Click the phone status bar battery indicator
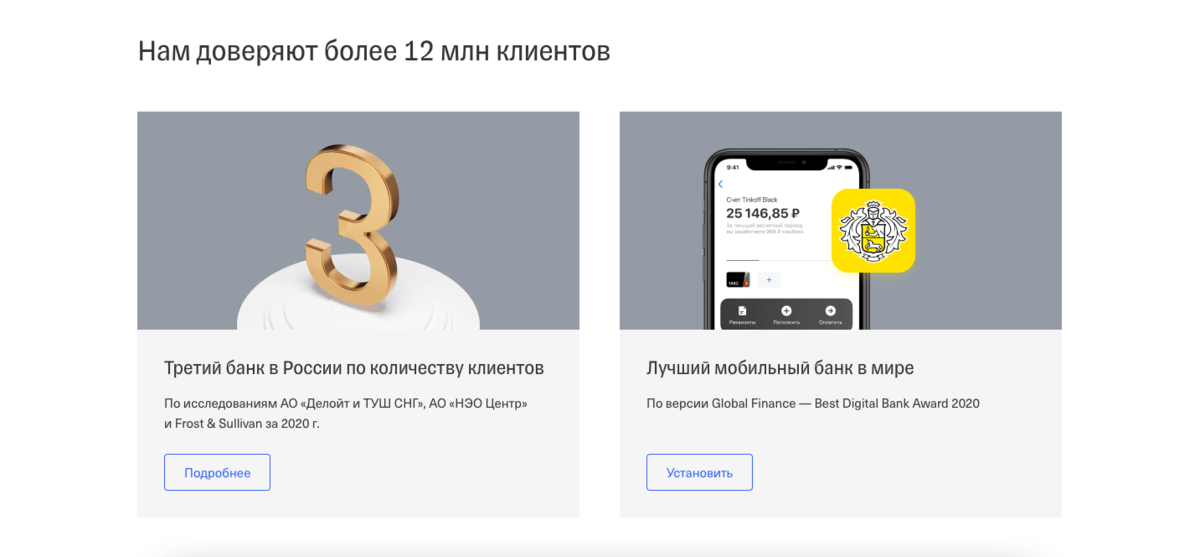This screenshot has height=557, width=1200. [x=848, y=167]
